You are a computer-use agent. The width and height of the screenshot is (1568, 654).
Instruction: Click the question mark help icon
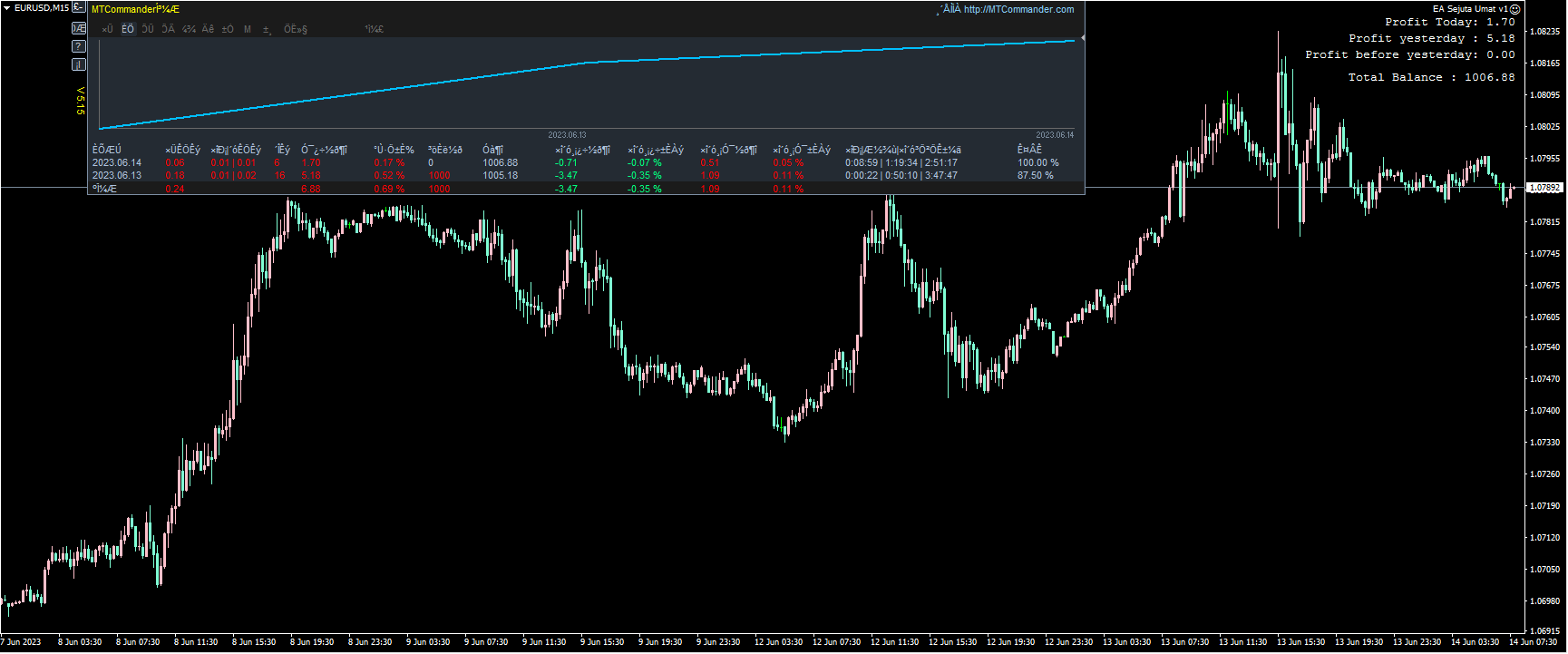coord(79,46)
